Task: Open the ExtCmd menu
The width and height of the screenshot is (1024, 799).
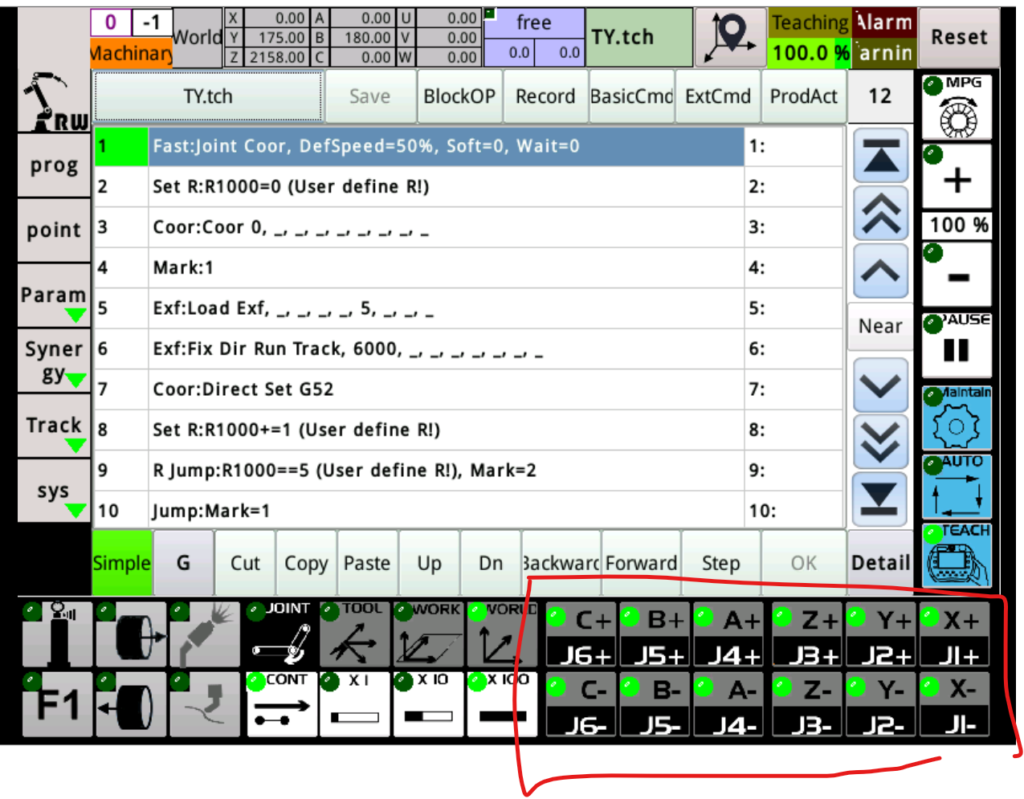Action: (x=718, y=97)
